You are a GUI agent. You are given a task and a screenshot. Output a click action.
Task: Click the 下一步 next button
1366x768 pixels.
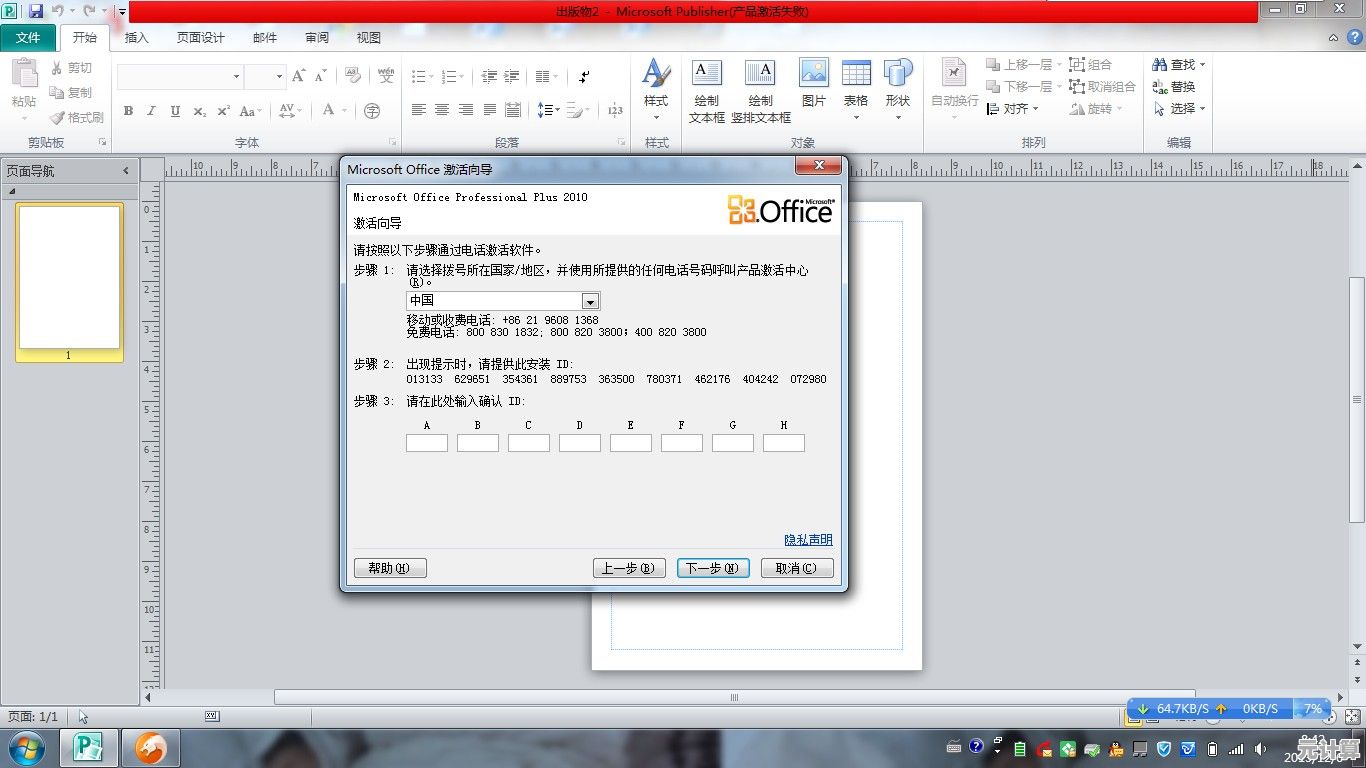712,567
